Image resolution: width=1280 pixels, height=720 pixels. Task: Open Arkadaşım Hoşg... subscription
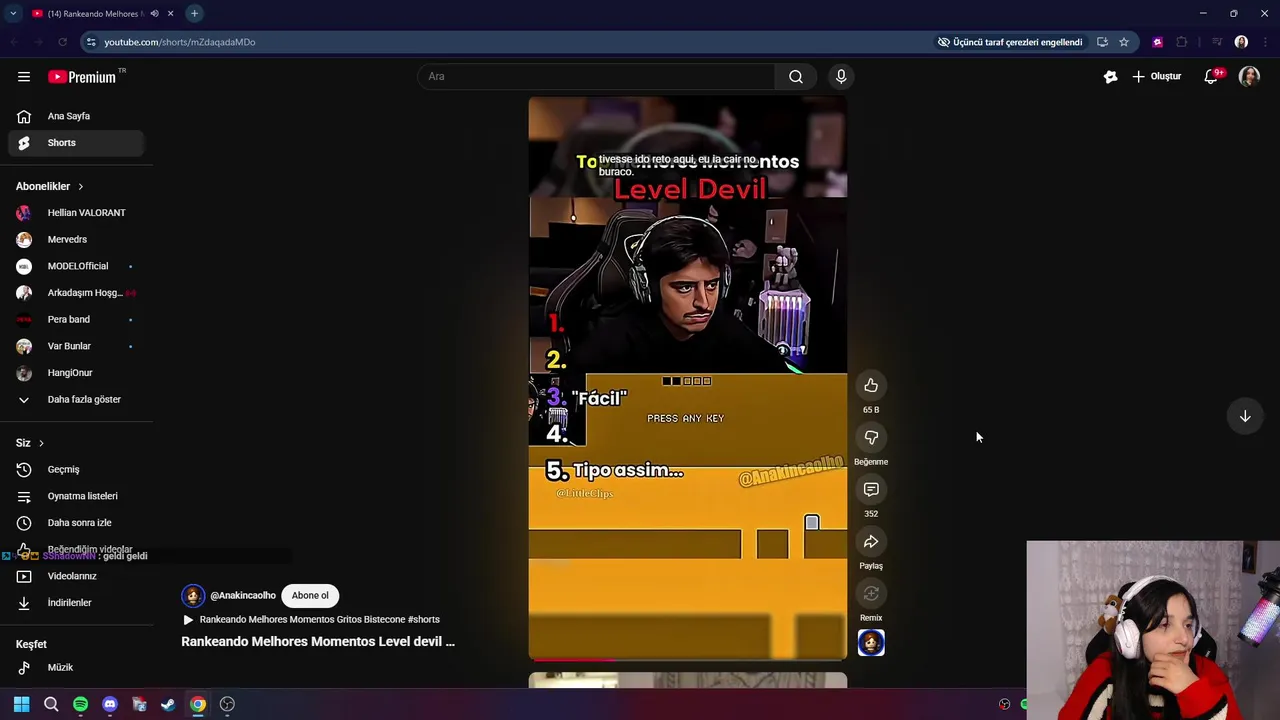[76, 293]
